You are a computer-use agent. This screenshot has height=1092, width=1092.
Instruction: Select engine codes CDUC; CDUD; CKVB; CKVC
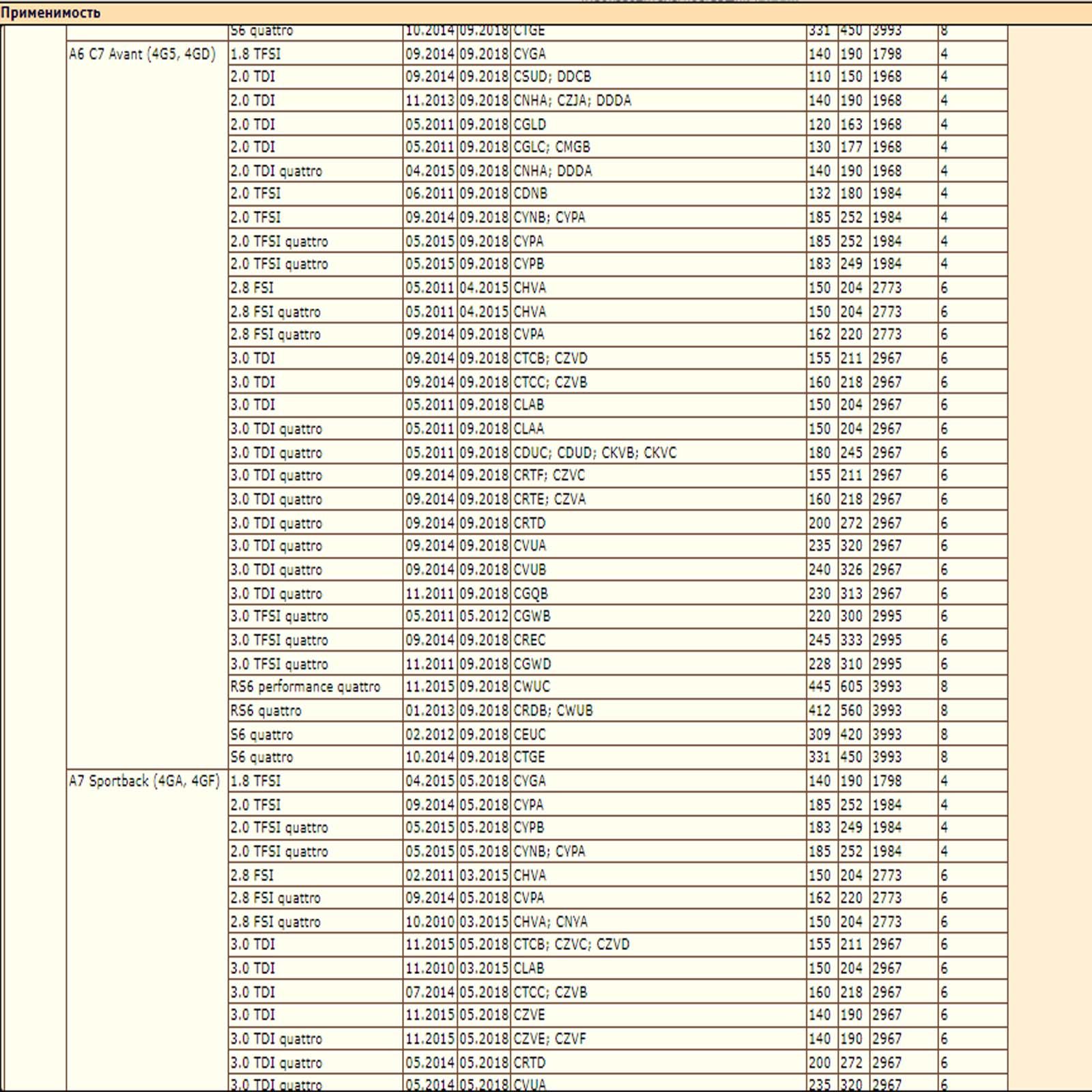(594, 452)
